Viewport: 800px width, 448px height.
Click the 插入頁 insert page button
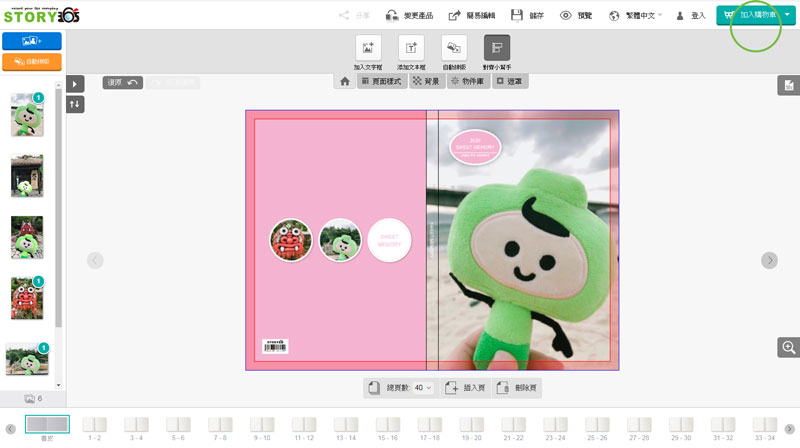pos(465,387)
